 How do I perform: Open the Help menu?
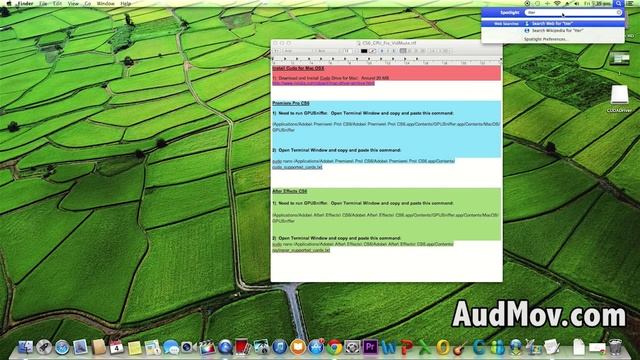pyautogui.click(x=126, y=3)
